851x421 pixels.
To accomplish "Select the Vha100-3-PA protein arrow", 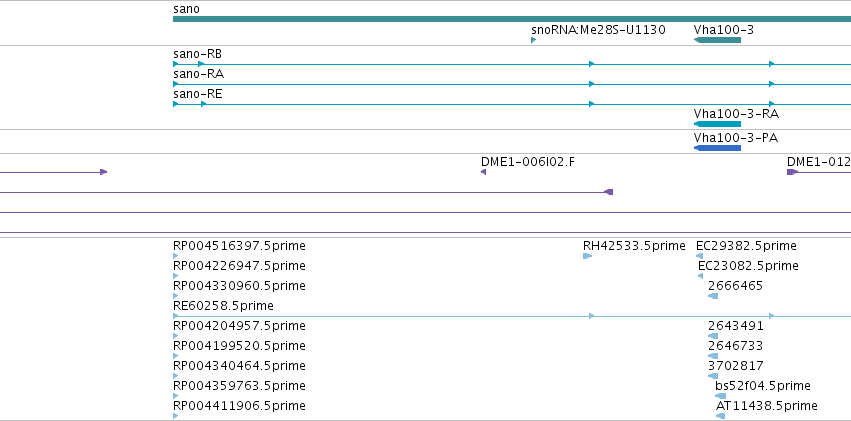I will coord(717,148).
